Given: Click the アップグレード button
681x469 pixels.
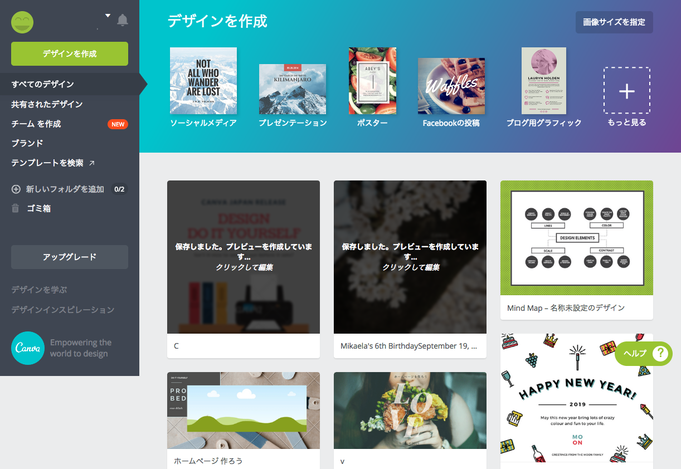Looking at the screenshot, I should [x=69, y=257].
